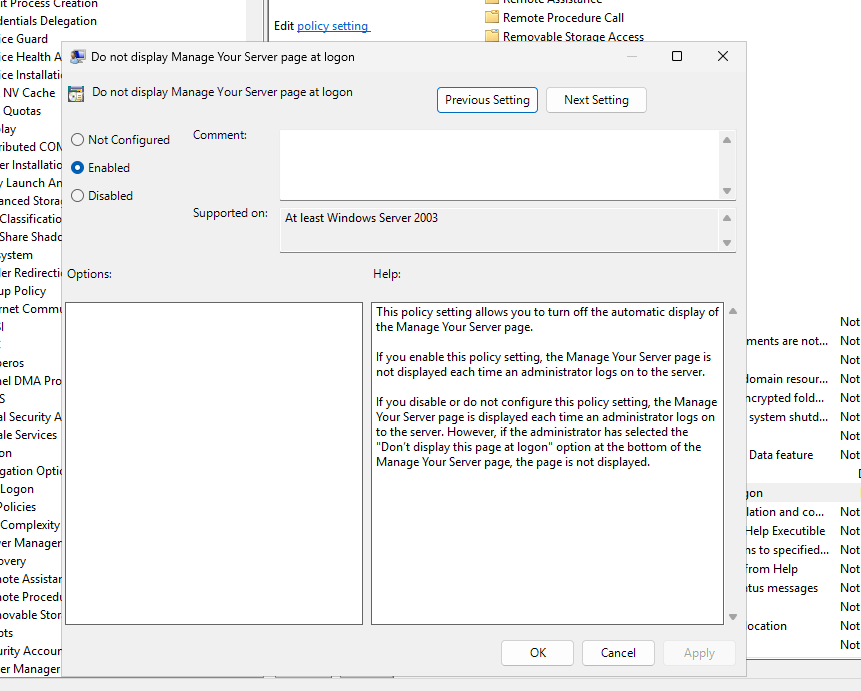Viewport: 861px width, 691px height.
Task: Click Help pane scroll up arrow
Action: click(x=733, y=311)
